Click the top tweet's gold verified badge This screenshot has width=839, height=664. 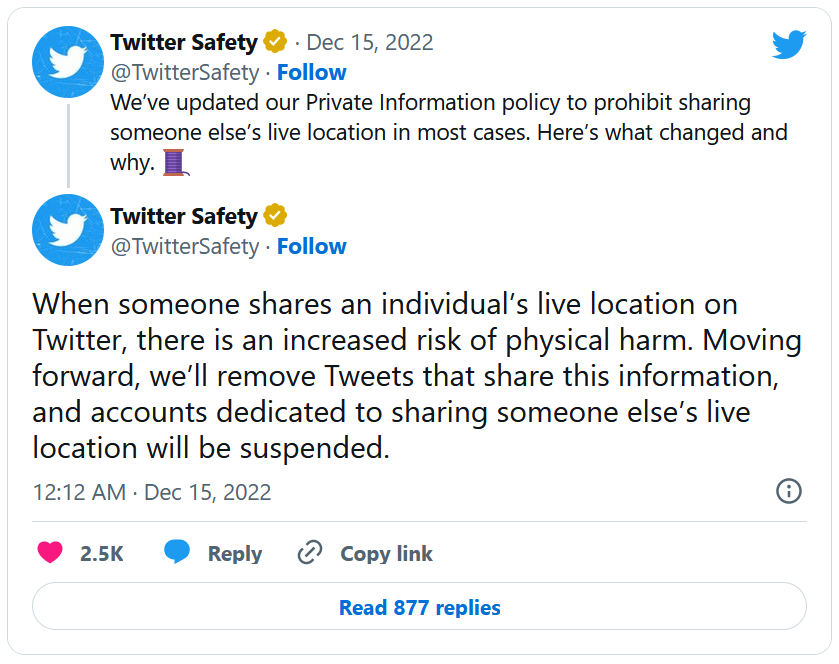[275, 43]
